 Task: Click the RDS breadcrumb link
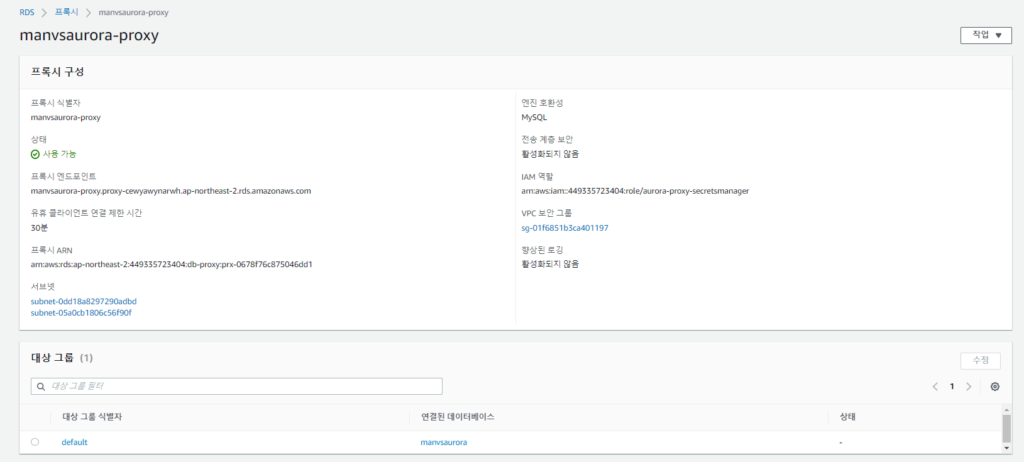(27, 11)
